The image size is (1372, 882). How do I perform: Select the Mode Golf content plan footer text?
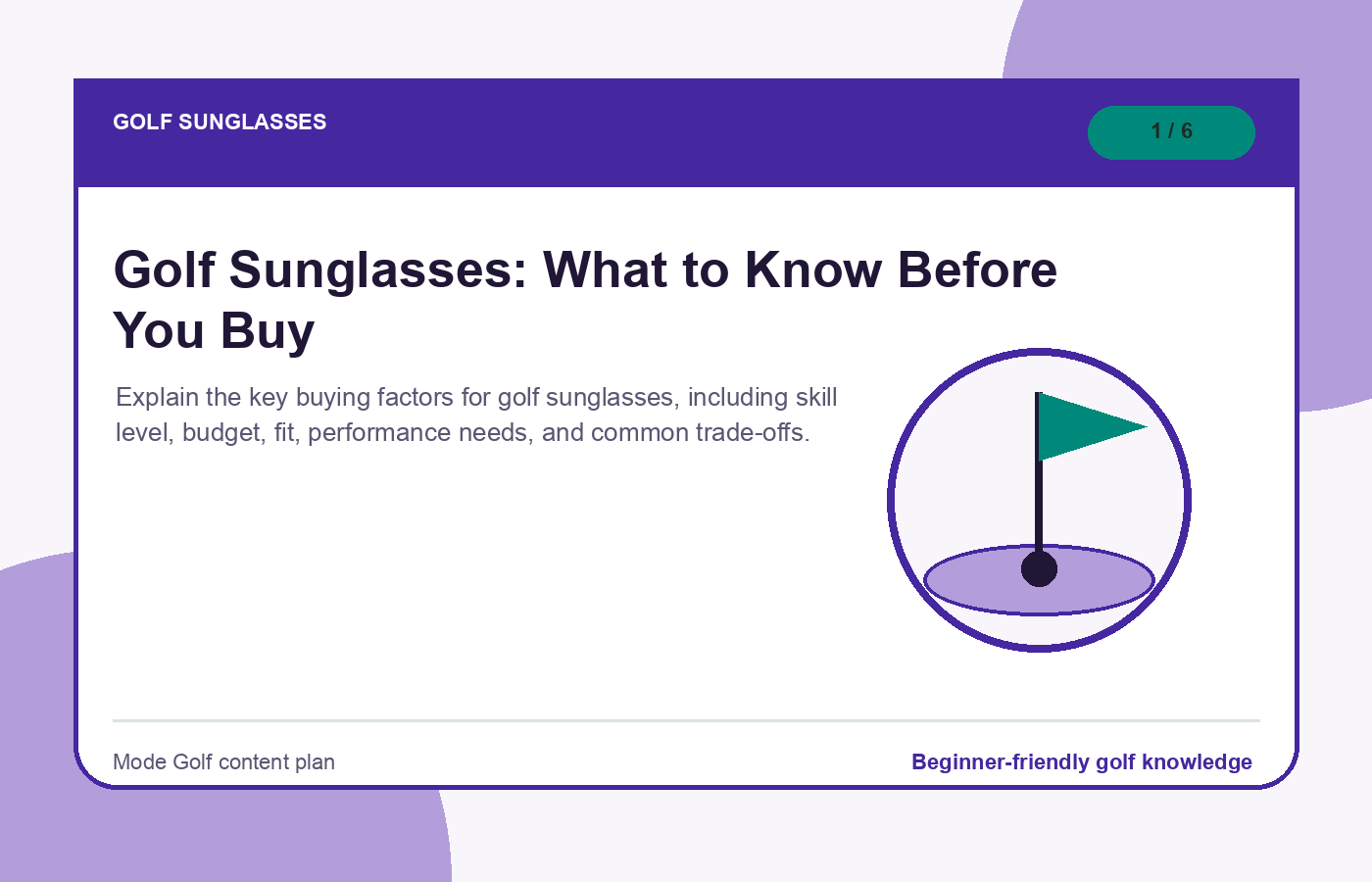tap(223, 761)
